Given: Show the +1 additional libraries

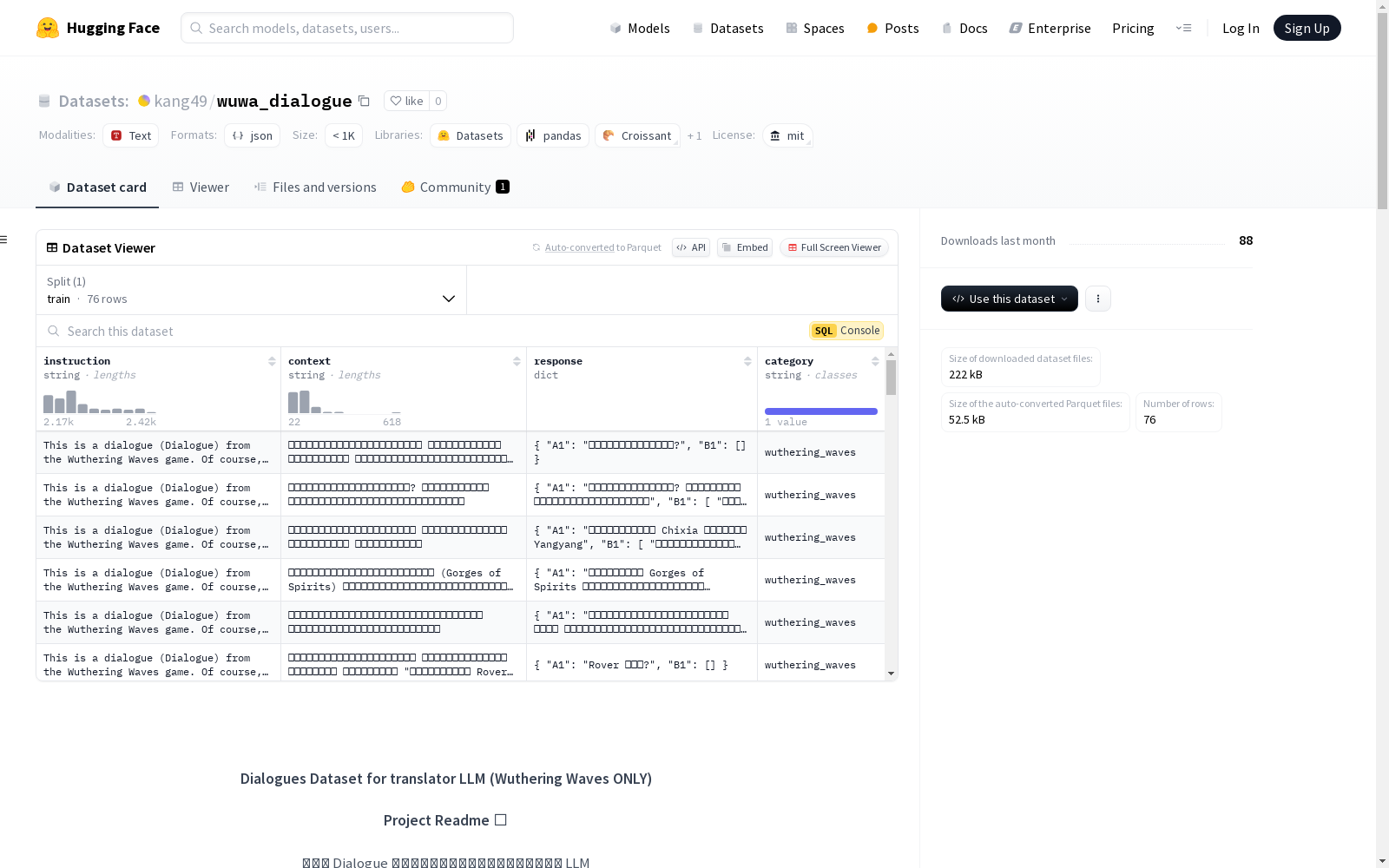Looking at the screenshot, I should pyautogui.click(x=694, y=135).
